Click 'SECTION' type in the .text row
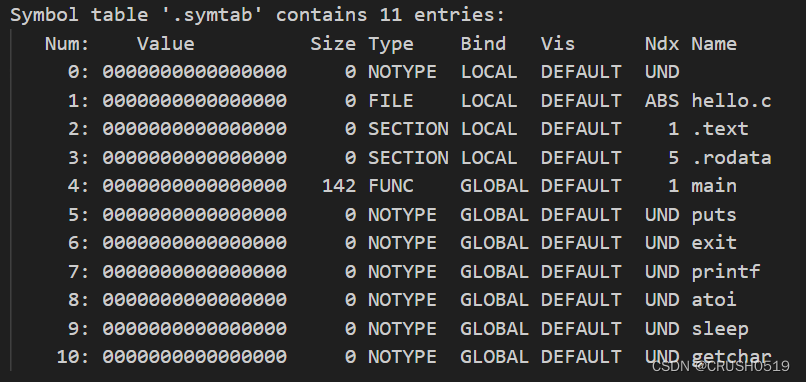 pyautogui.click(x=408, y=129)
